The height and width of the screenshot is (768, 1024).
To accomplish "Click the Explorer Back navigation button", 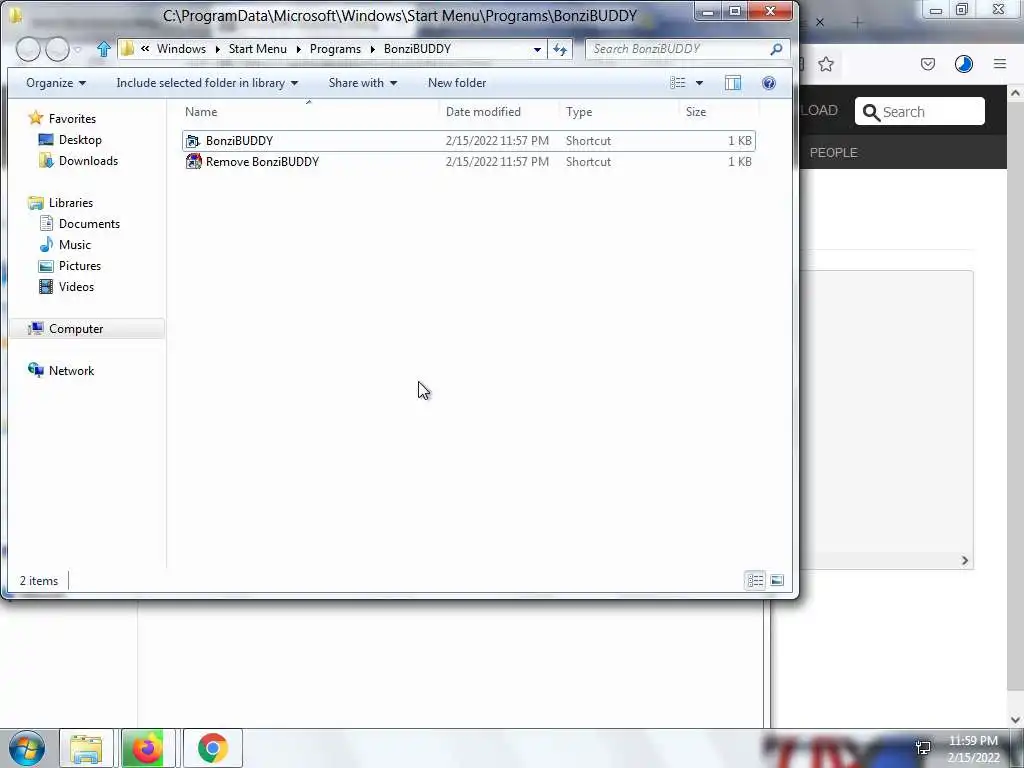I will pyautogui.click(x=28, y=49).
